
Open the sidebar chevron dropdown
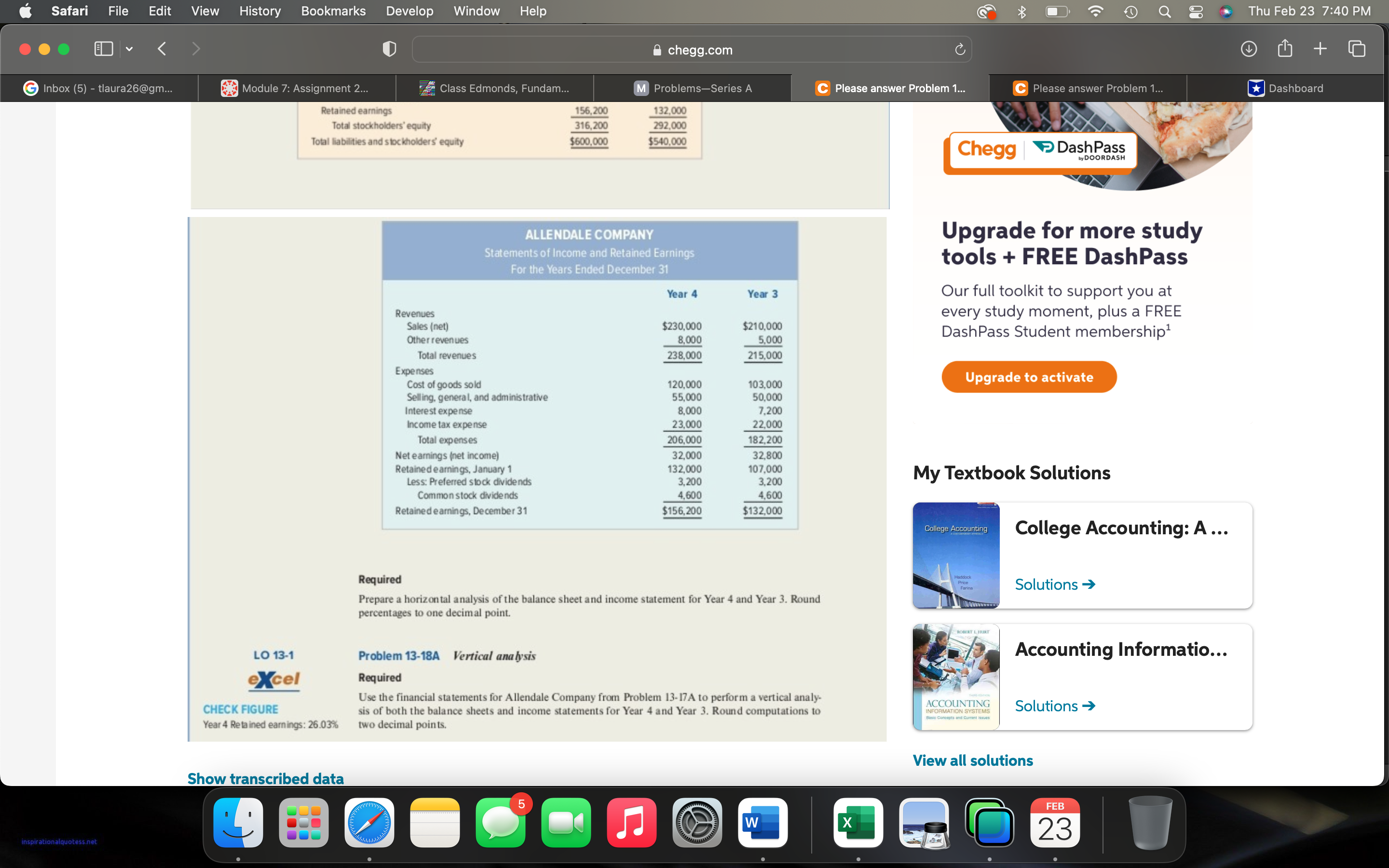129,49
